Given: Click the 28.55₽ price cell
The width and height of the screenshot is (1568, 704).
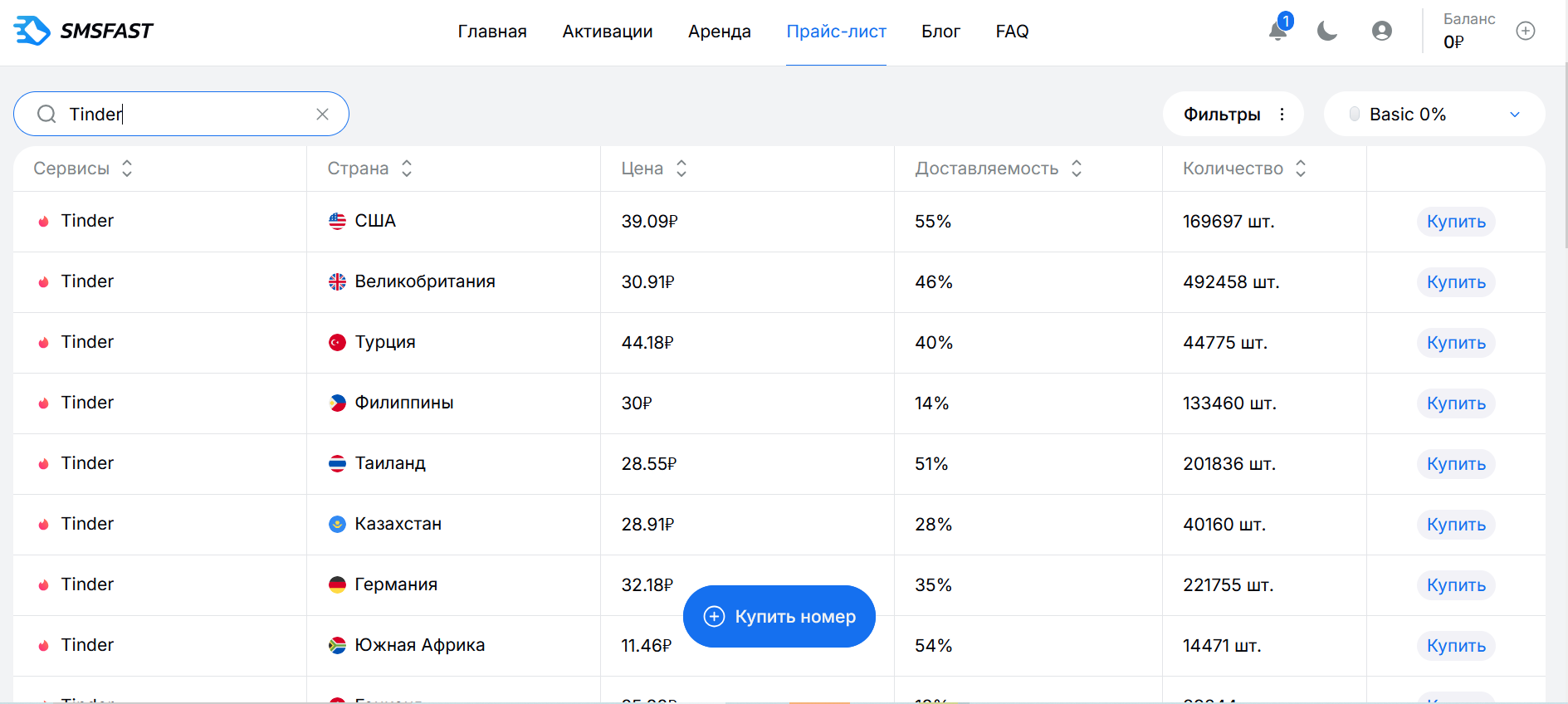Looking at the screenshot, I should [x=649, y=464].
